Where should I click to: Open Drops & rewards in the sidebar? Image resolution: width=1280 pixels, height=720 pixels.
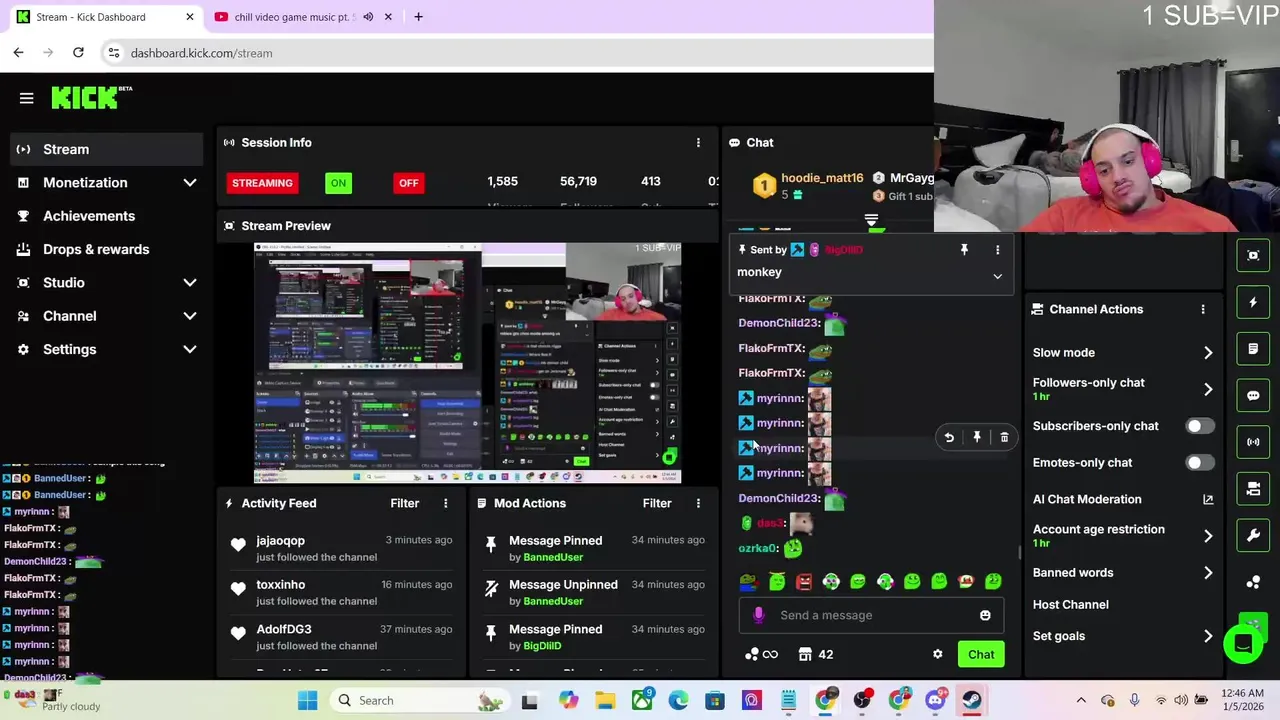coord(105,249)
